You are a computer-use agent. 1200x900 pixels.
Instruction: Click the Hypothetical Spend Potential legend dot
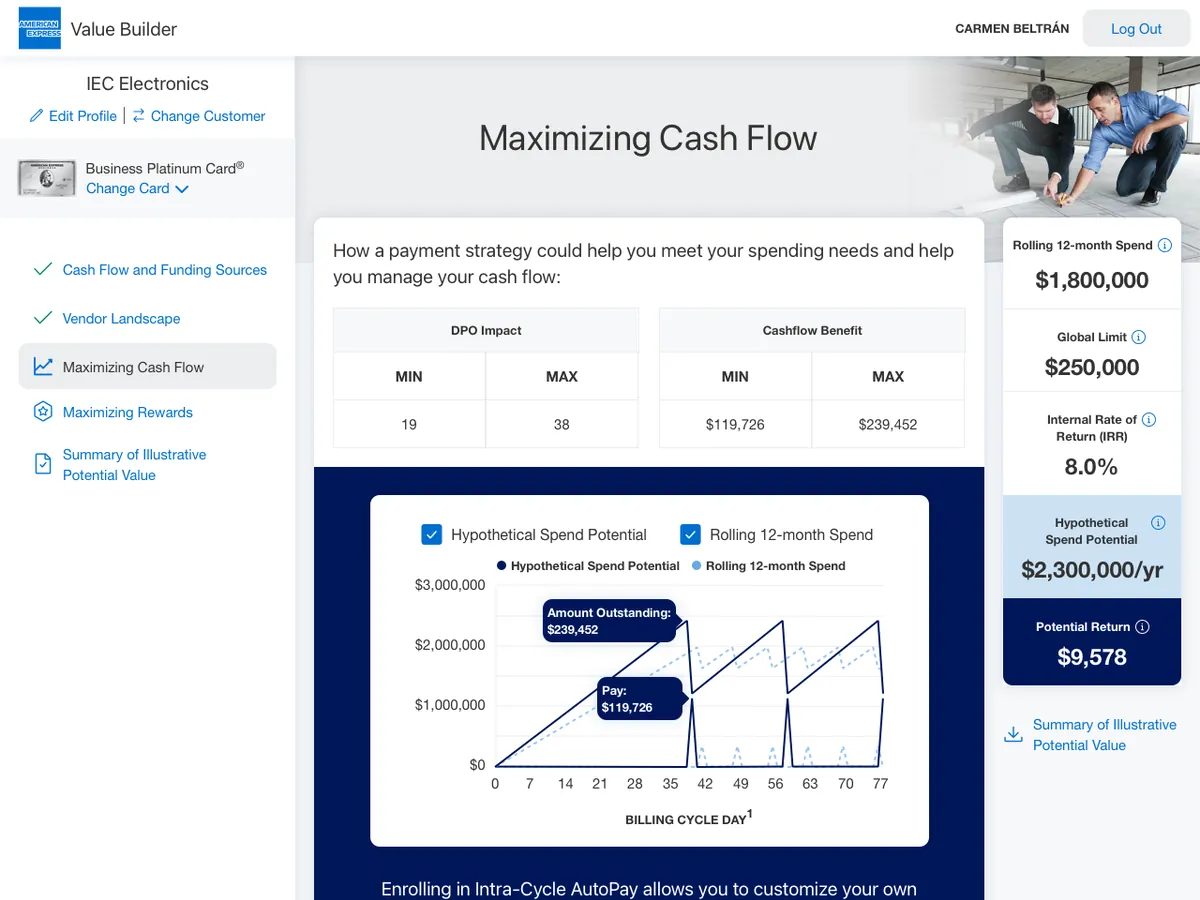tap(502, 566)
